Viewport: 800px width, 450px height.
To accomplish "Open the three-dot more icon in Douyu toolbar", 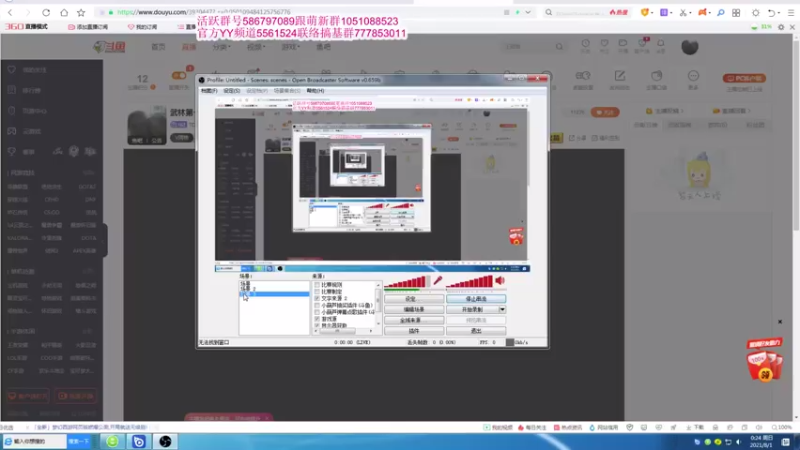I will [693, 76].
